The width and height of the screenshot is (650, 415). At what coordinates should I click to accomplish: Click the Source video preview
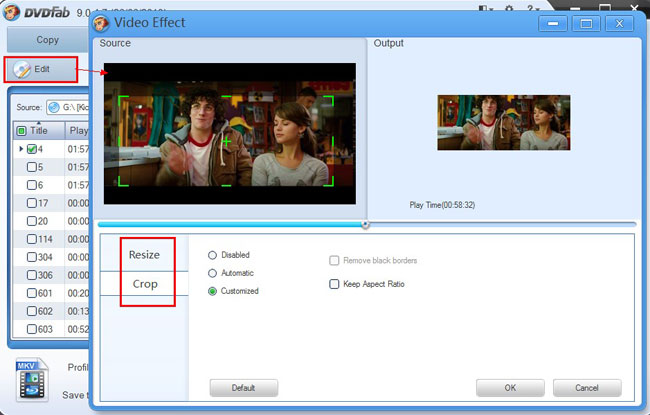230,133
